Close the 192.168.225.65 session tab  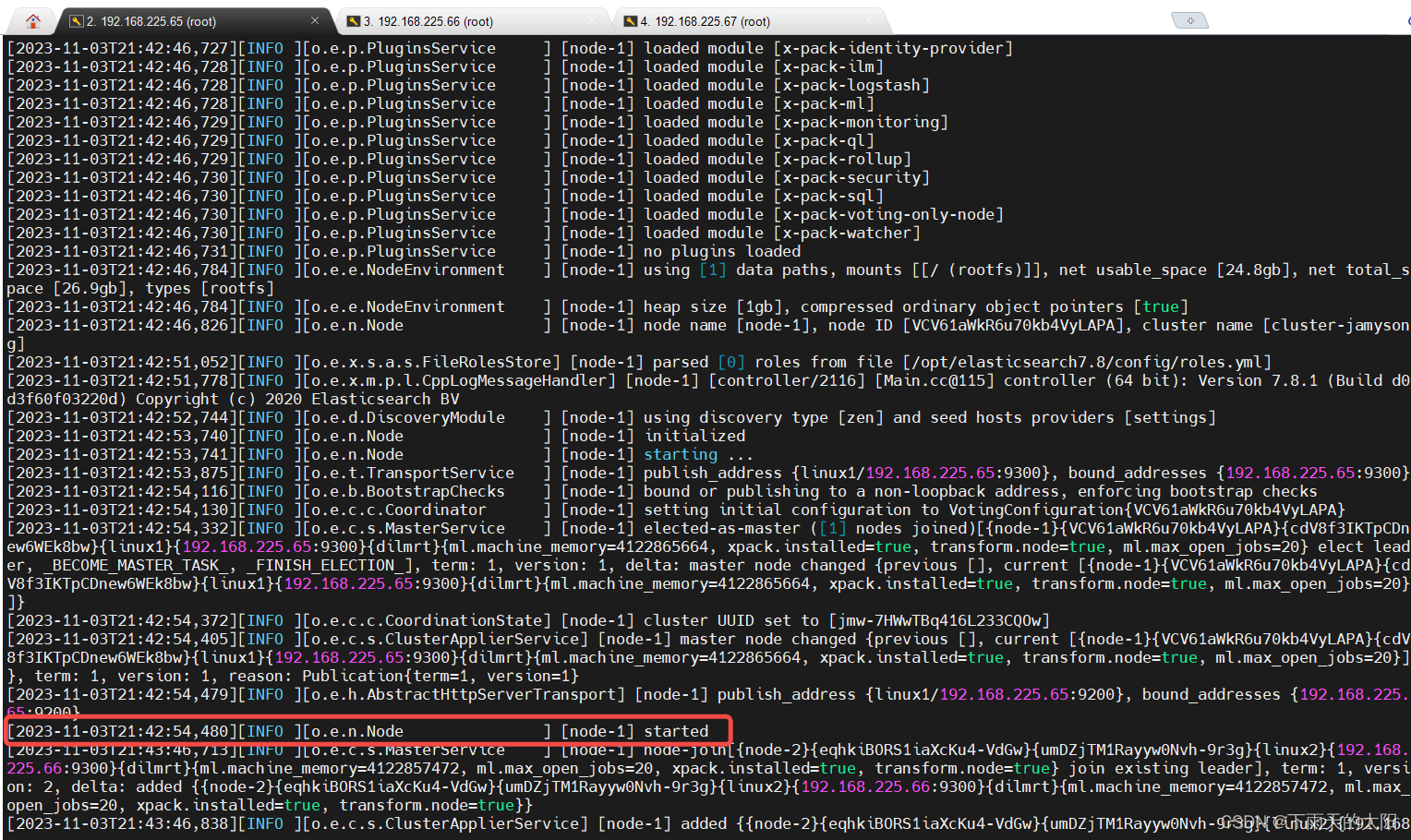click(x=315, y=20)
